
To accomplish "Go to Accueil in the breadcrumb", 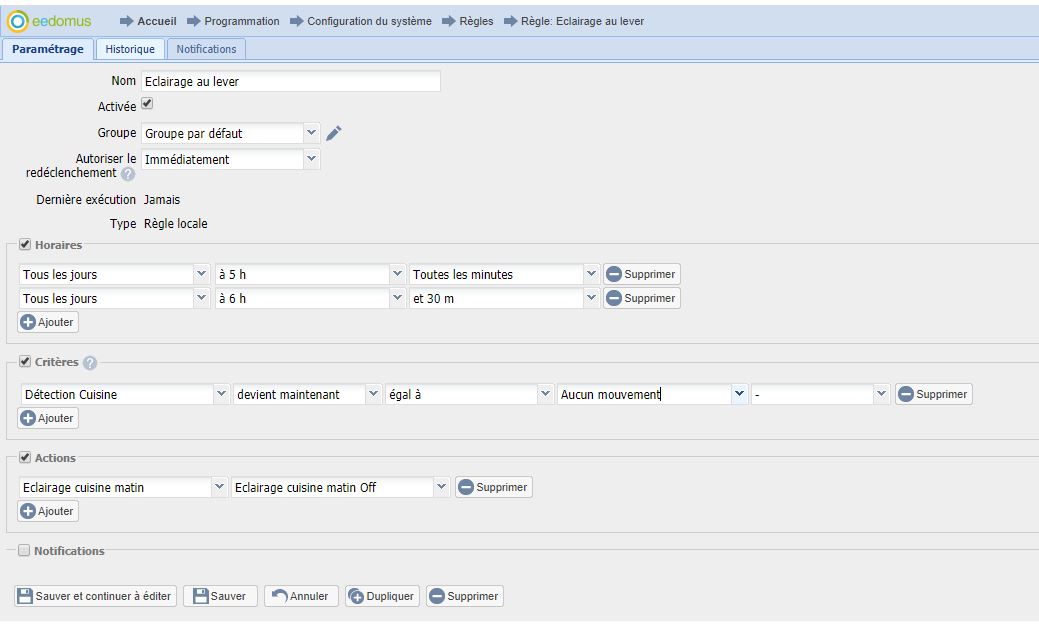I will [157, 21].
